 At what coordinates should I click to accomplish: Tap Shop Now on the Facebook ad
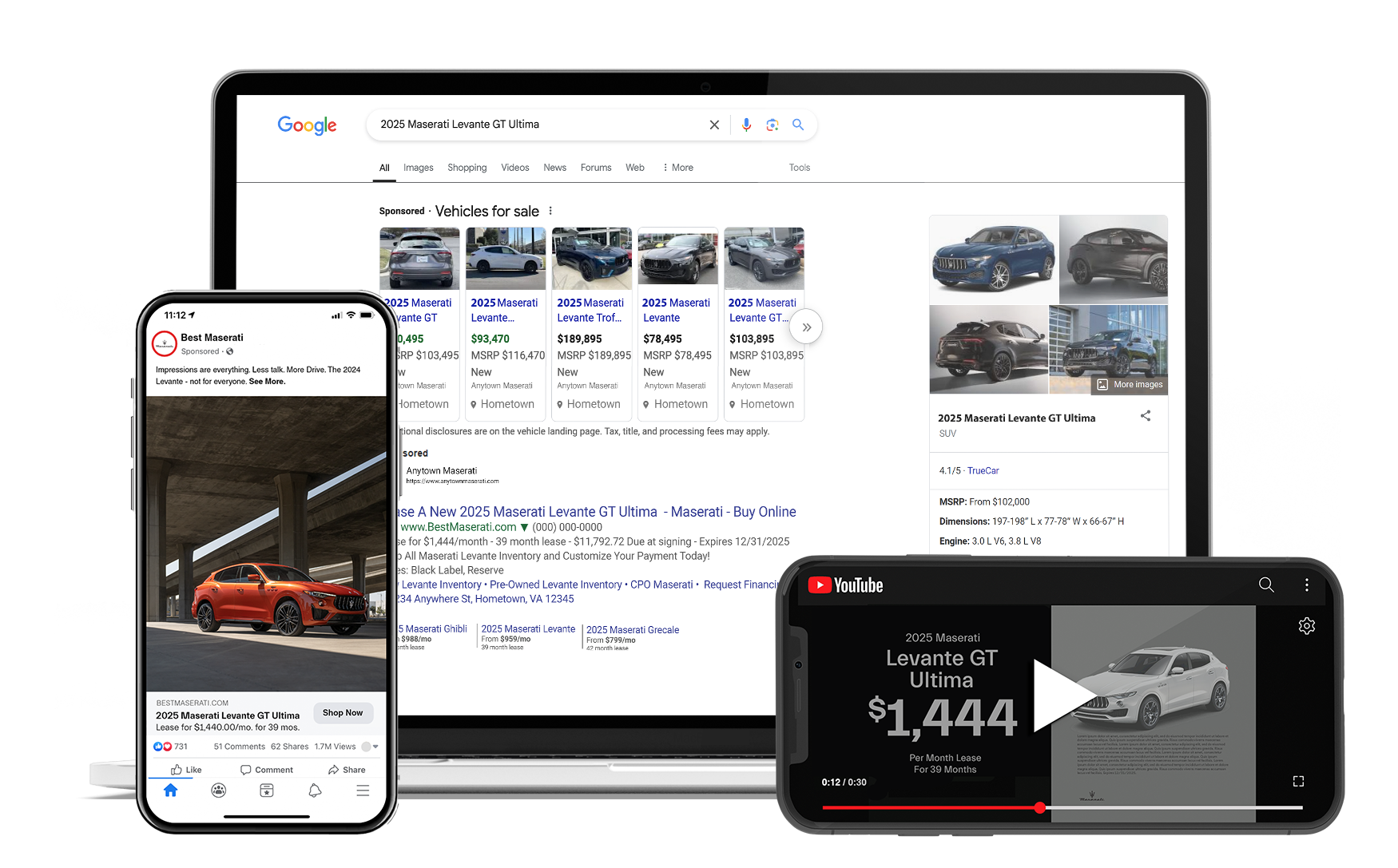coord(343,713)
